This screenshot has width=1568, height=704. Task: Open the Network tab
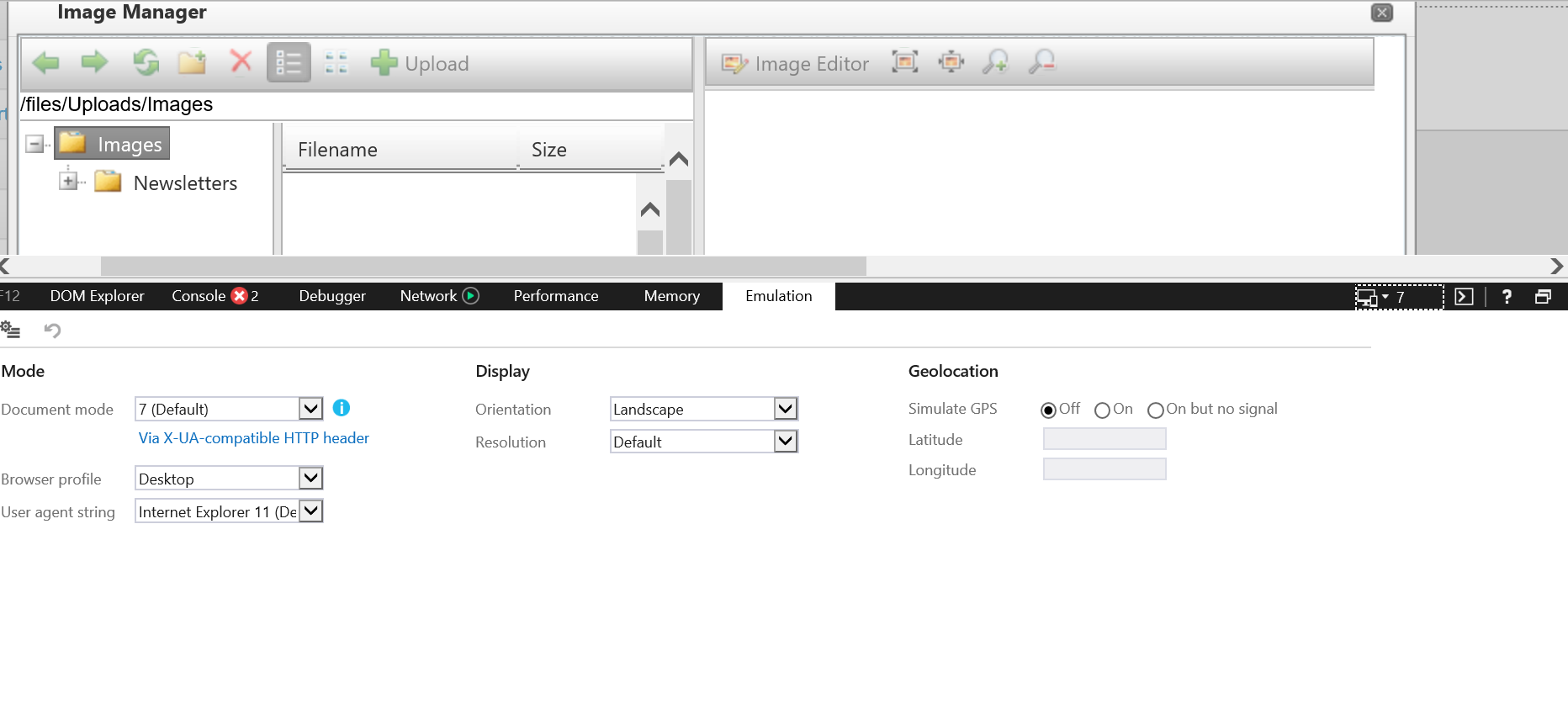tap(428, 296)
